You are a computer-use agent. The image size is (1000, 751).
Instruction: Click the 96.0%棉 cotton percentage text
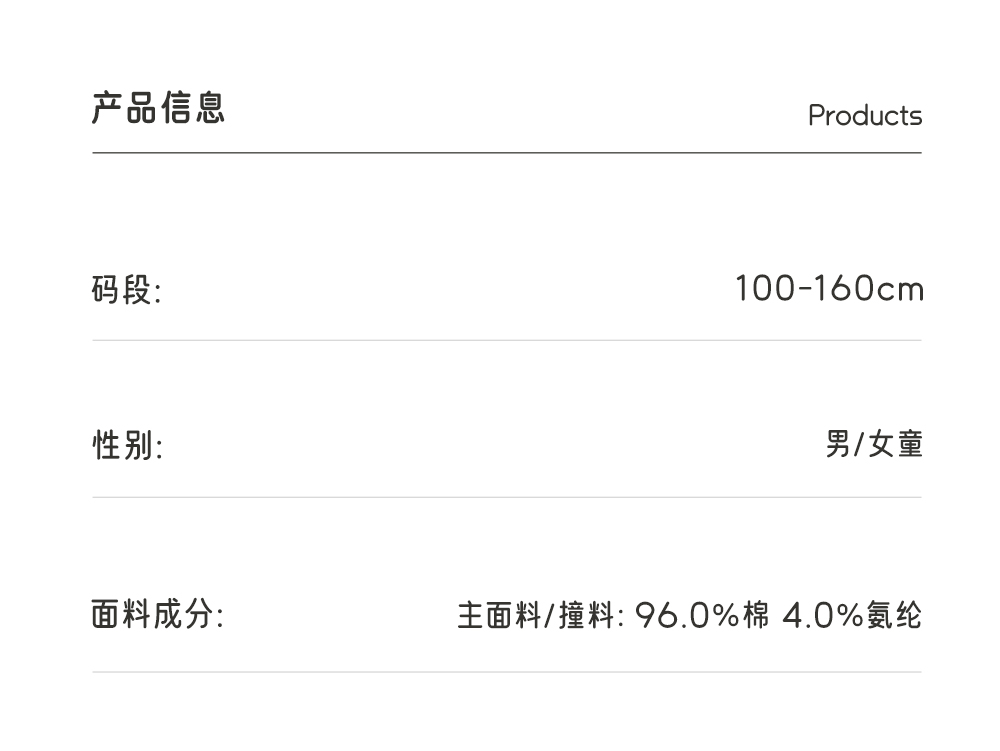click(x=702, y=615)
